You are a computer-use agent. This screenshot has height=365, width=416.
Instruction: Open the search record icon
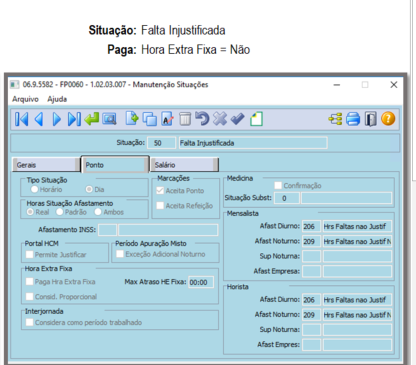[109, 119]
